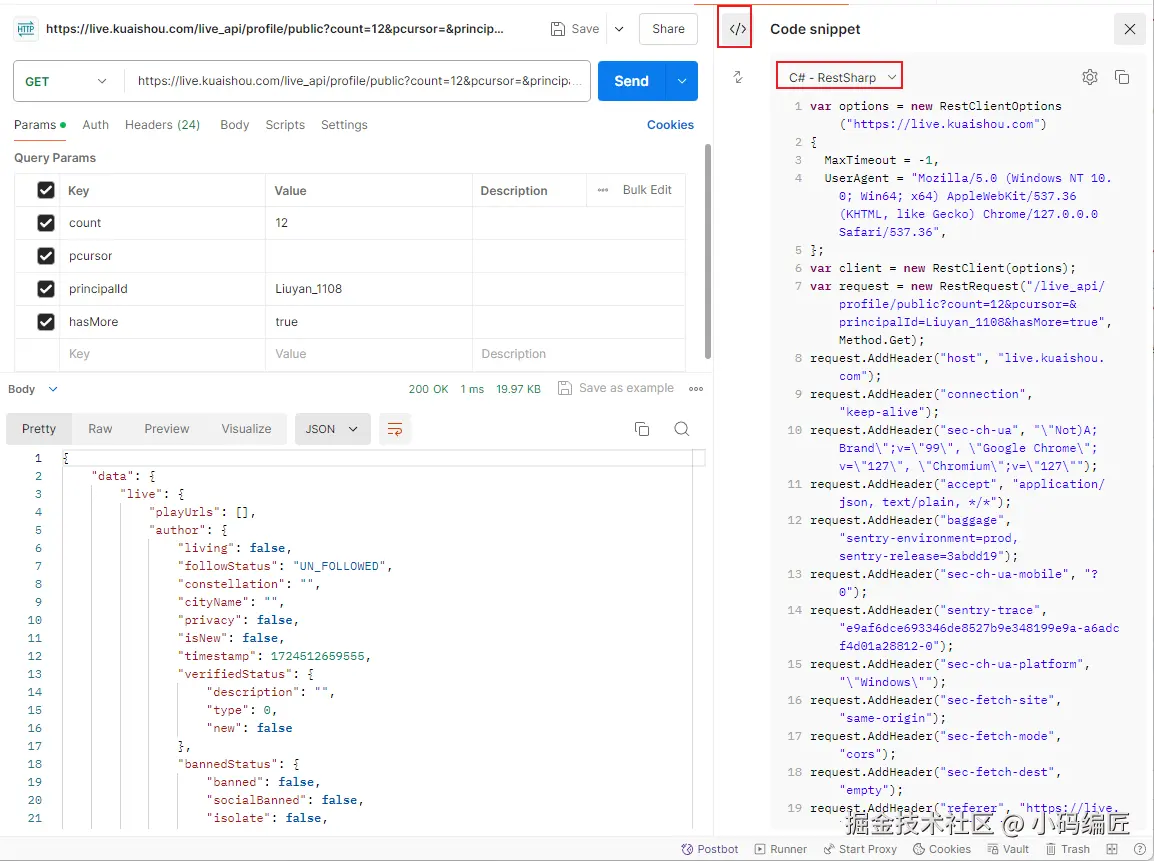This screenshot has height=861, width=1154.
Task: Toggle the layout grid icon in status bar
Action: point(1112,849)
